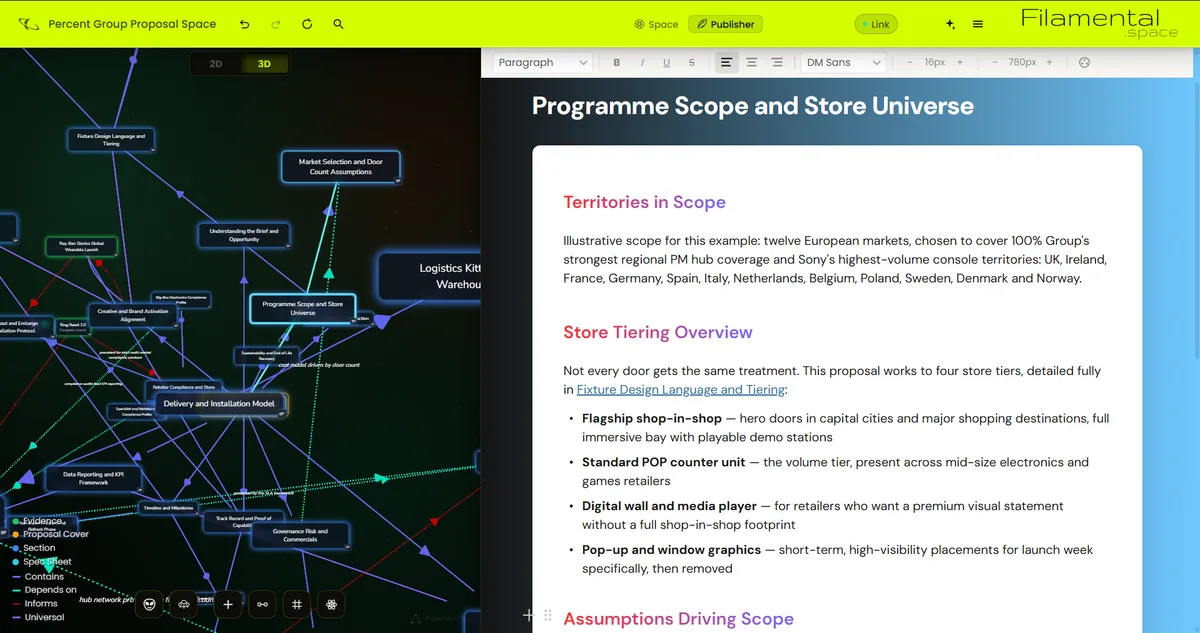Apply bold formatting

click(617, 62)
